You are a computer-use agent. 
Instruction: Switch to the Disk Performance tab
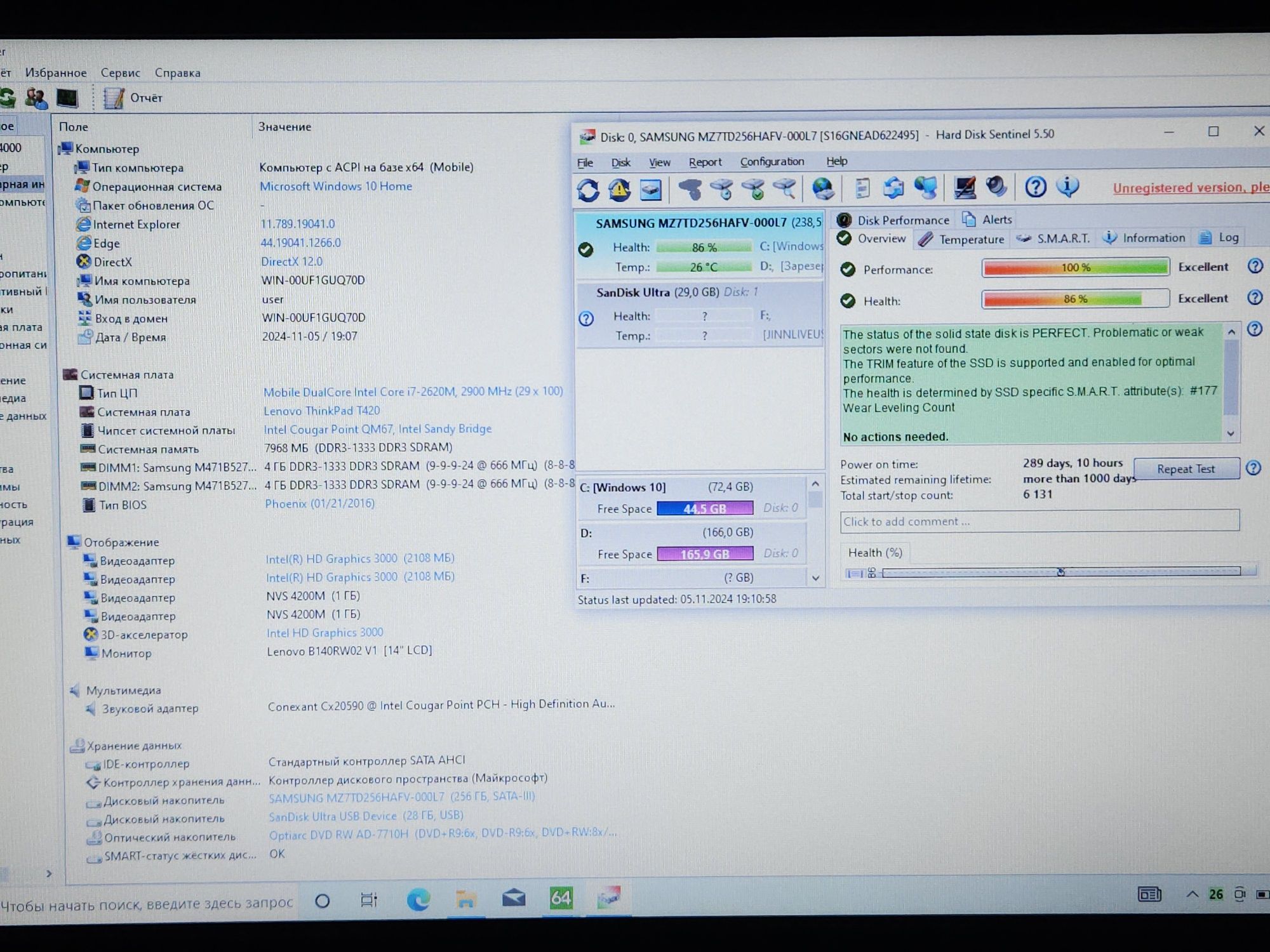tap(893, 220)
